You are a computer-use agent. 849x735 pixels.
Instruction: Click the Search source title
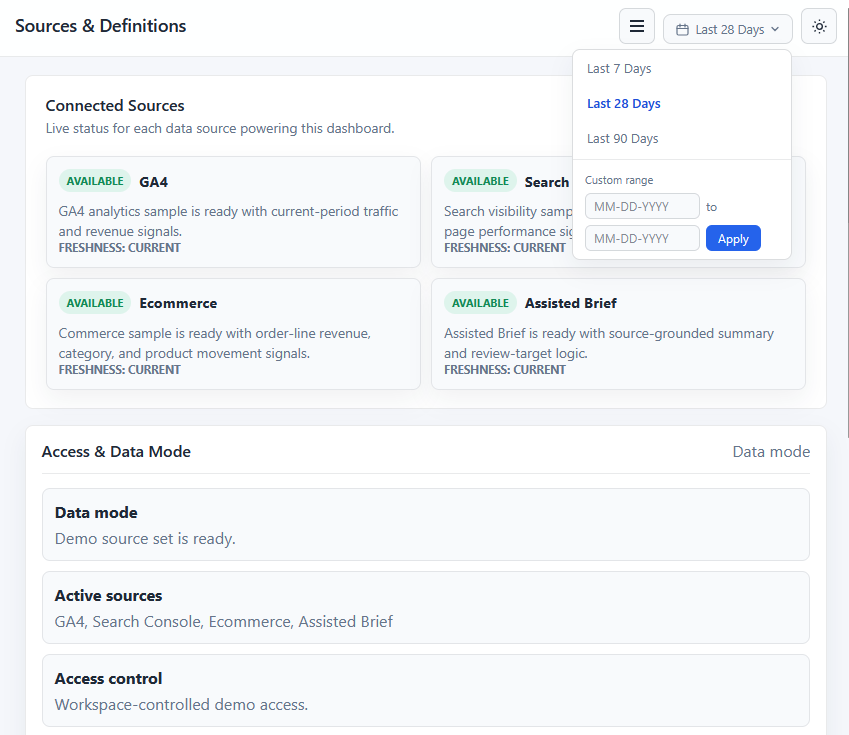click(x=547, y=182)
